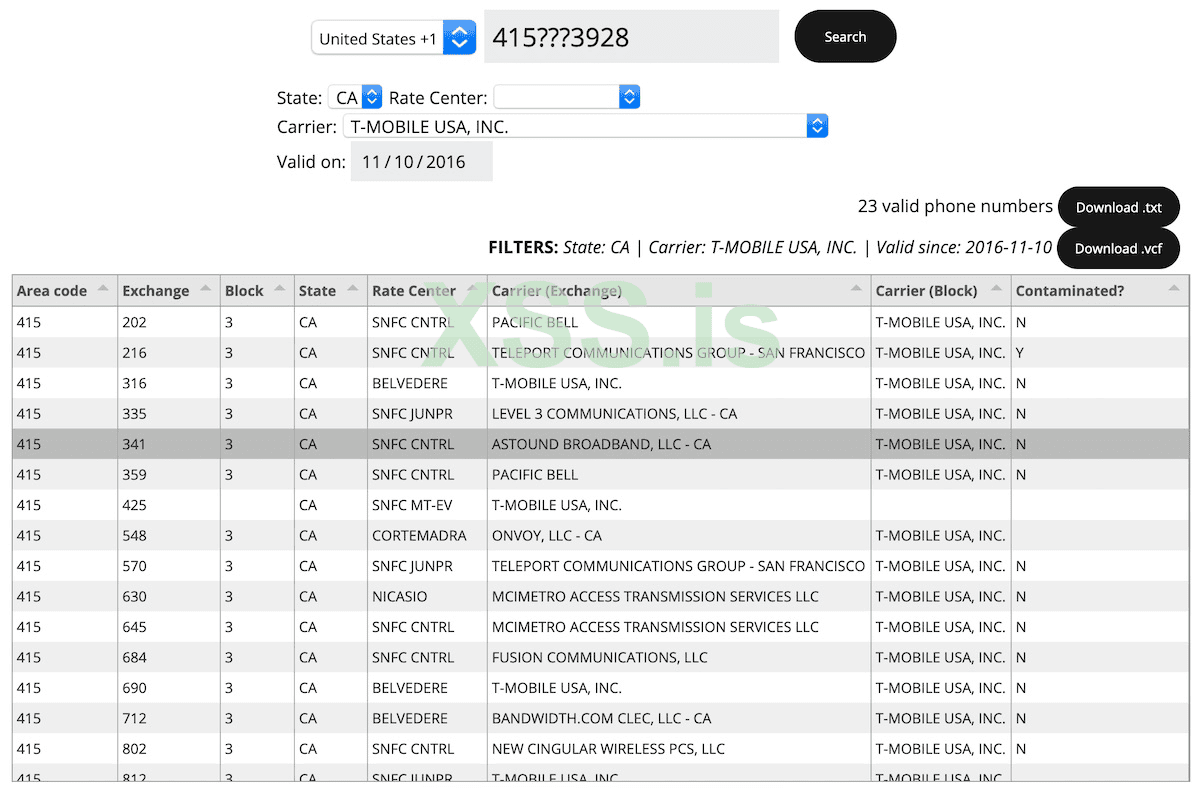Select exchange 712 cell
Screen dimensions: 1200x788
169,719
